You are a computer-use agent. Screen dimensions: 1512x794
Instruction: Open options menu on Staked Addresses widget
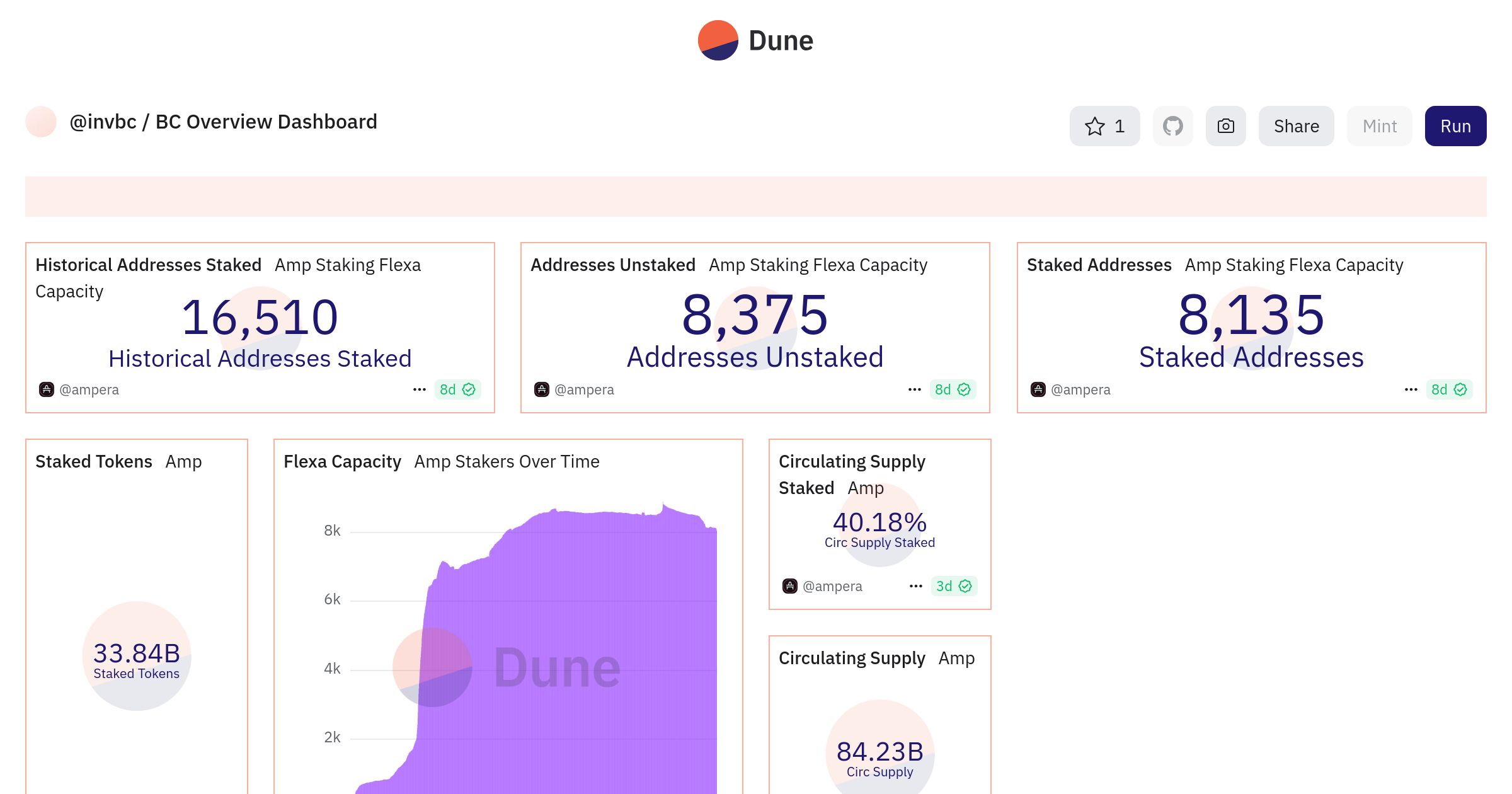(x=1410, y=389)
